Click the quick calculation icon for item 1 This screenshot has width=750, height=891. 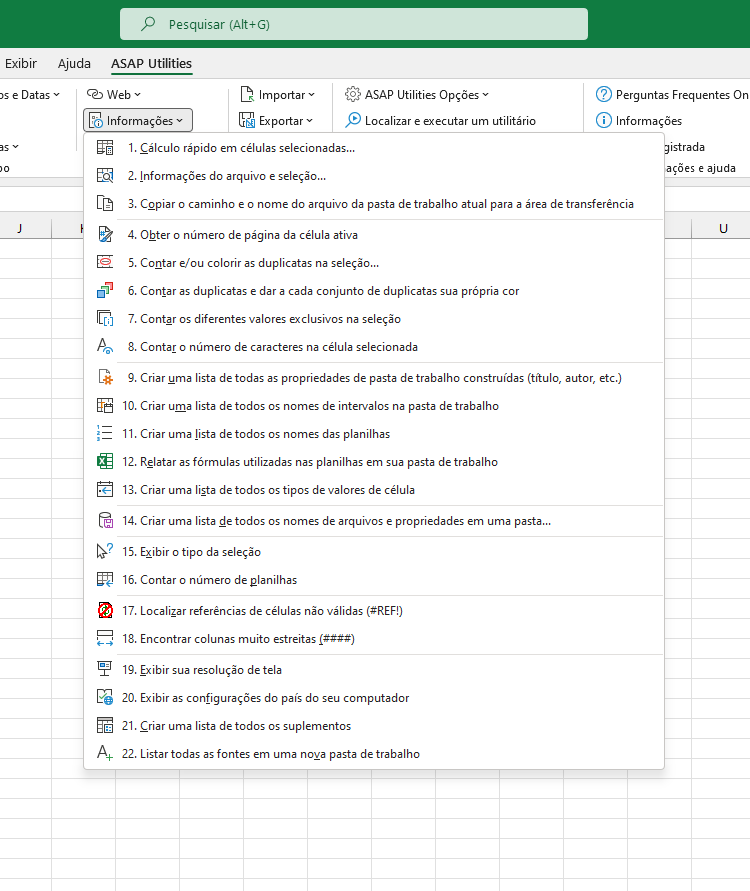105,148
